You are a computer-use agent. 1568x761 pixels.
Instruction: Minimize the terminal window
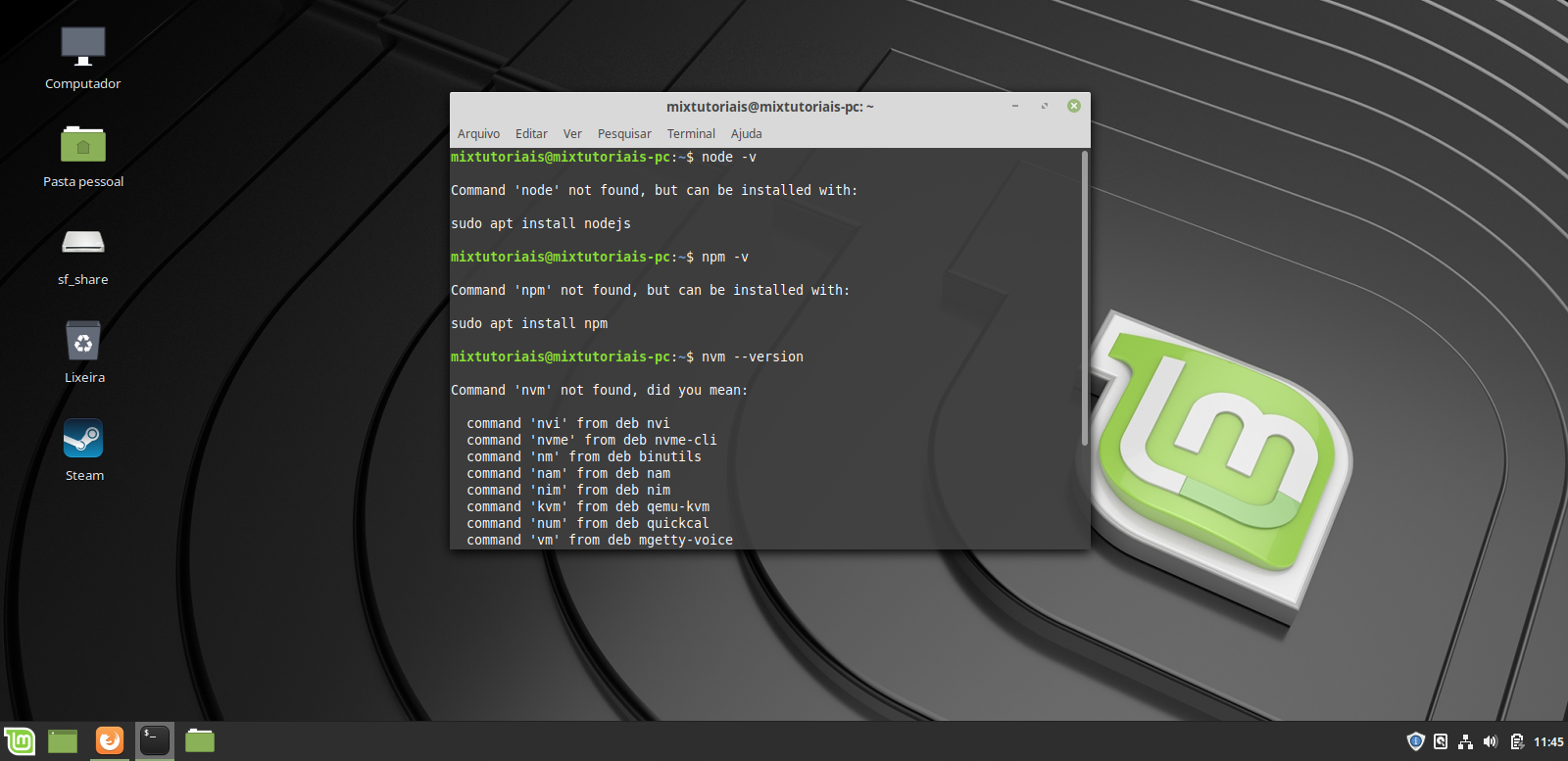(1015, 106)
